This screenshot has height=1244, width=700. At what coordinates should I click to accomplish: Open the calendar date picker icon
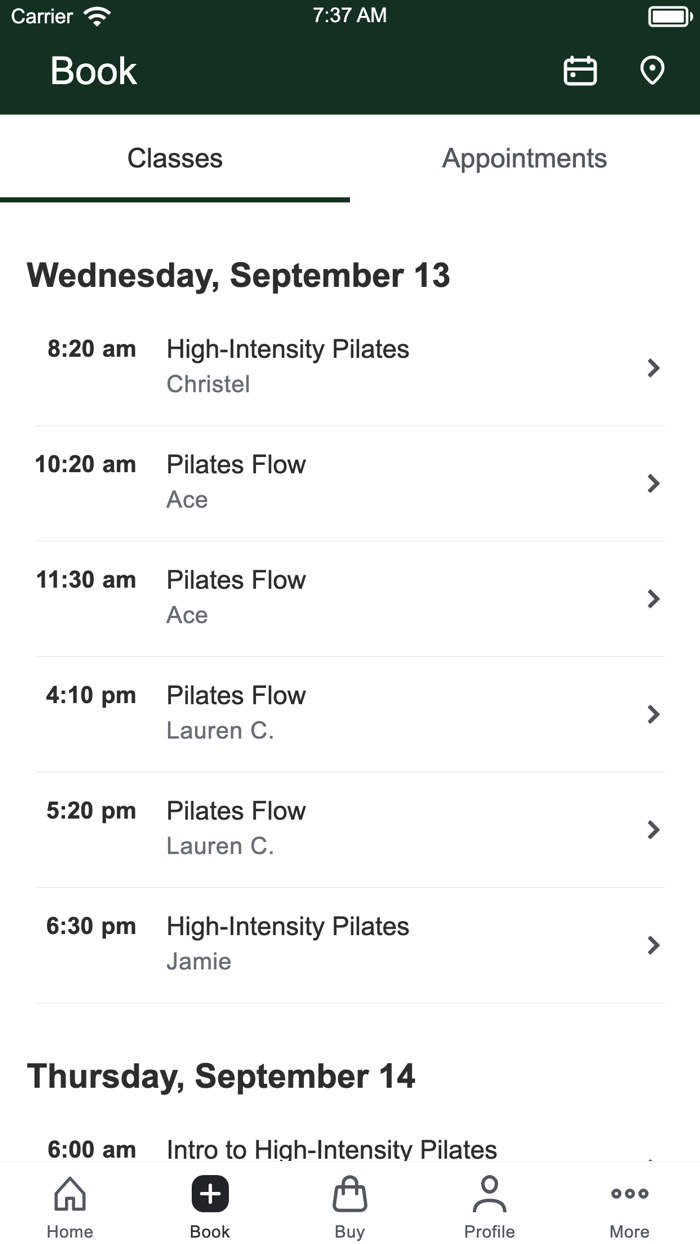pyautogui.click(x=580, y=70)
